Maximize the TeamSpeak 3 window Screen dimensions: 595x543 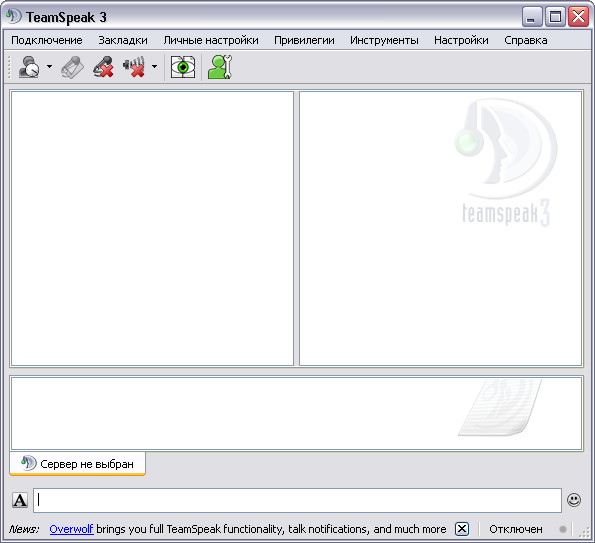tap(555, 17)
